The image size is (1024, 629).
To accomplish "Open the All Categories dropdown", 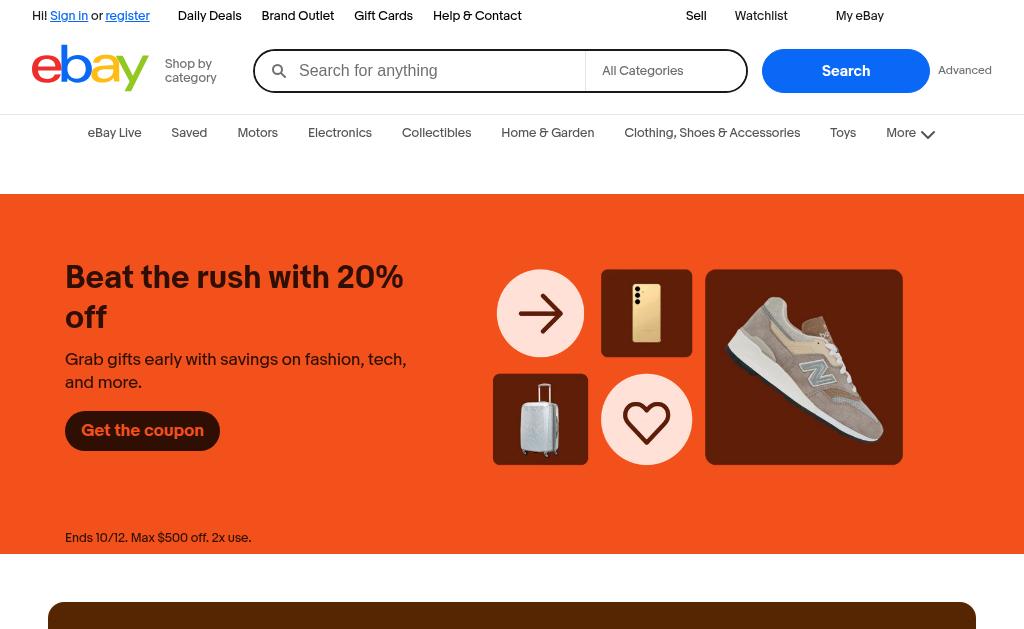I will click(x=665, y=71).
